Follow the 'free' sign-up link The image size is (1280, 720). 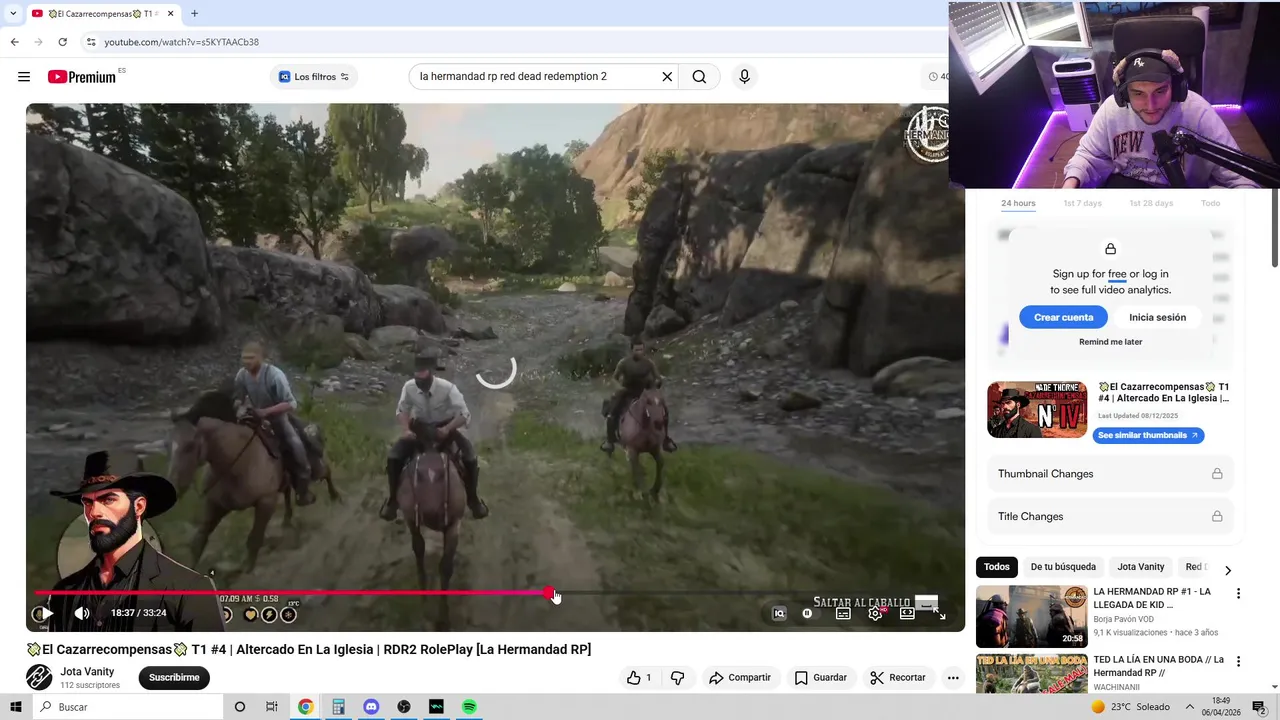[1117, 274]
